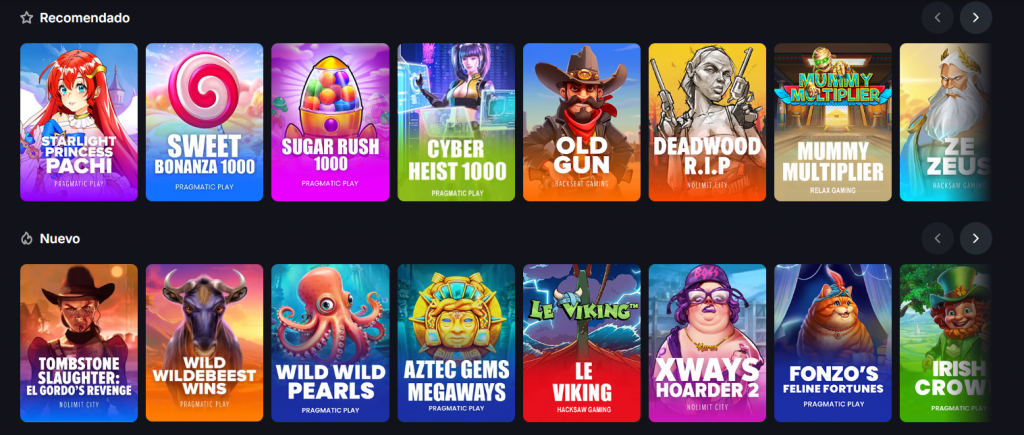Open Cyber Heist 1000 slot

(456, 122)
